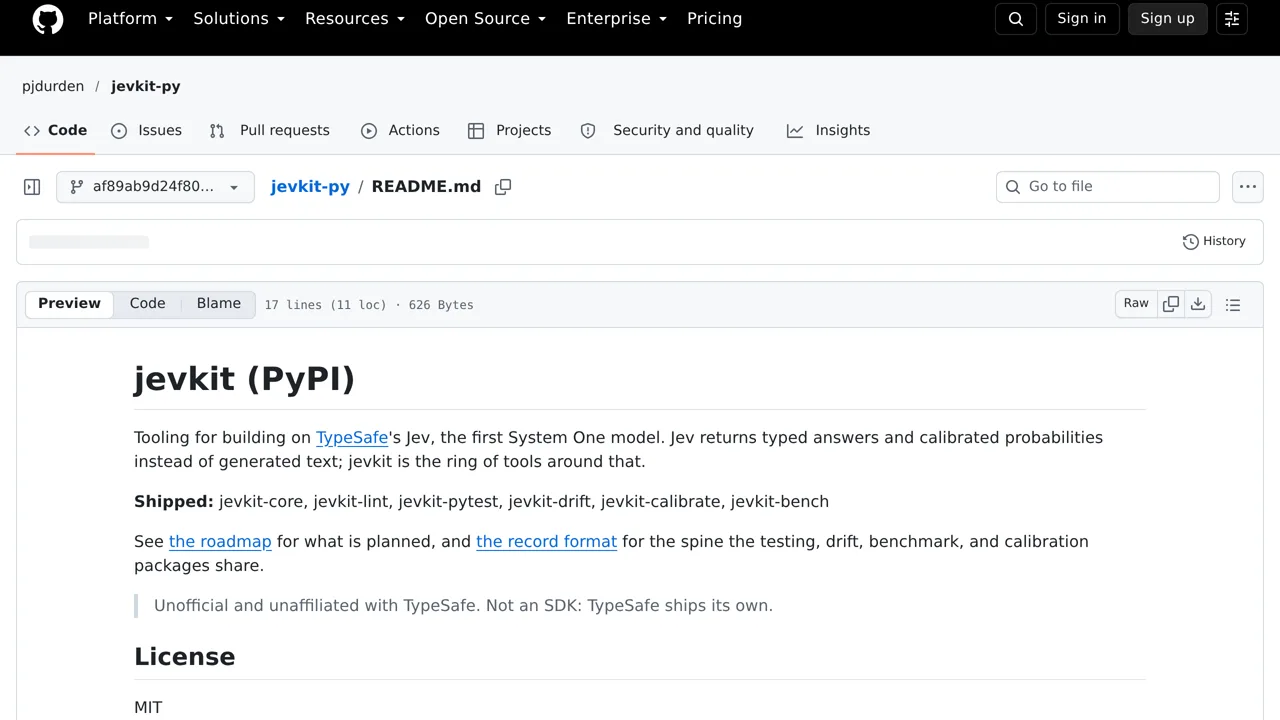Switch to the Blame view
This screenshot has height=720, width=1280.
pos(218,304)
